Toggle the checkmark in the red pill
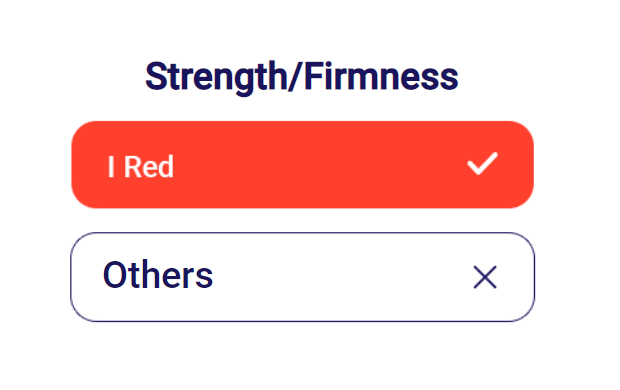 482,163
